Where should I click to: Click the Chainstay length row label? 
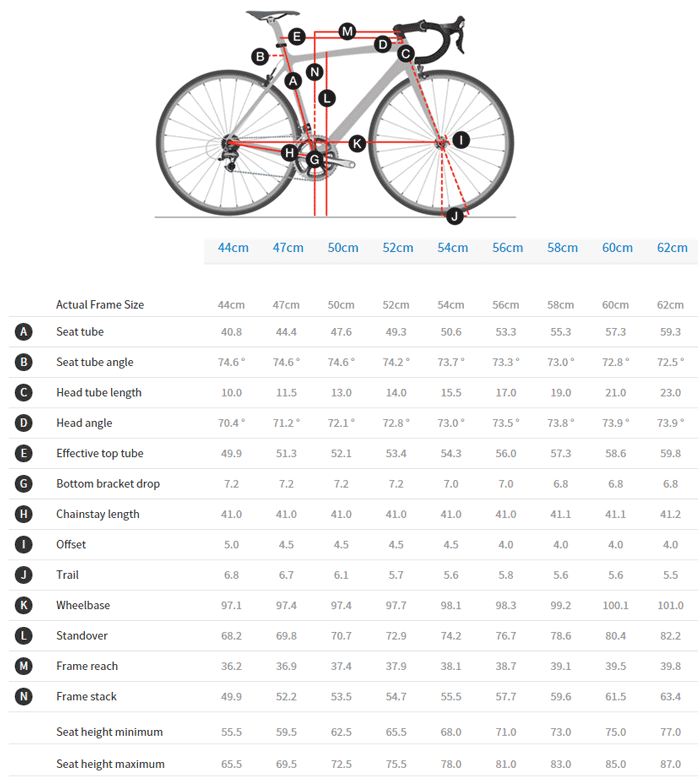pos(98,514)
